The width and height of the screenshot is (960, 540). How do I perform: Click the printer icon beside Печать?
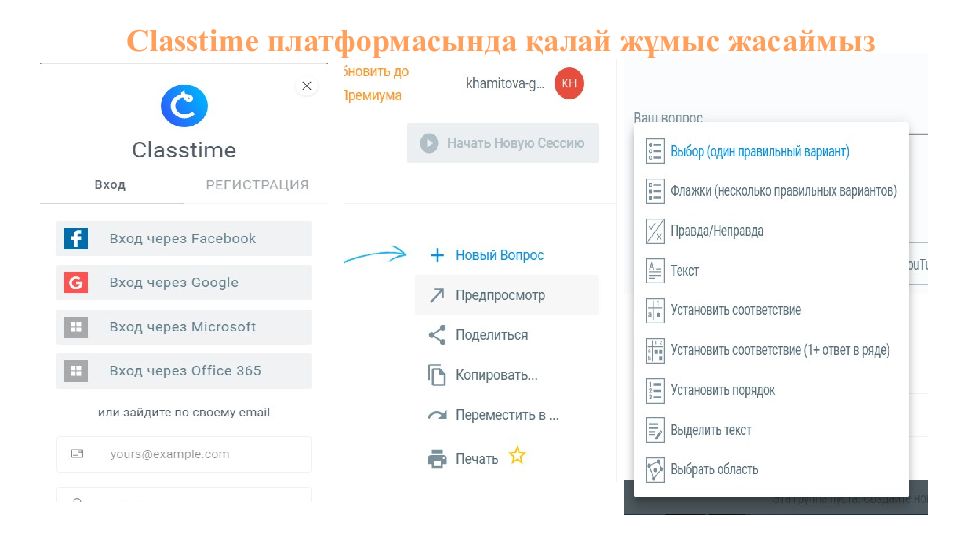[x=437, y=459]
